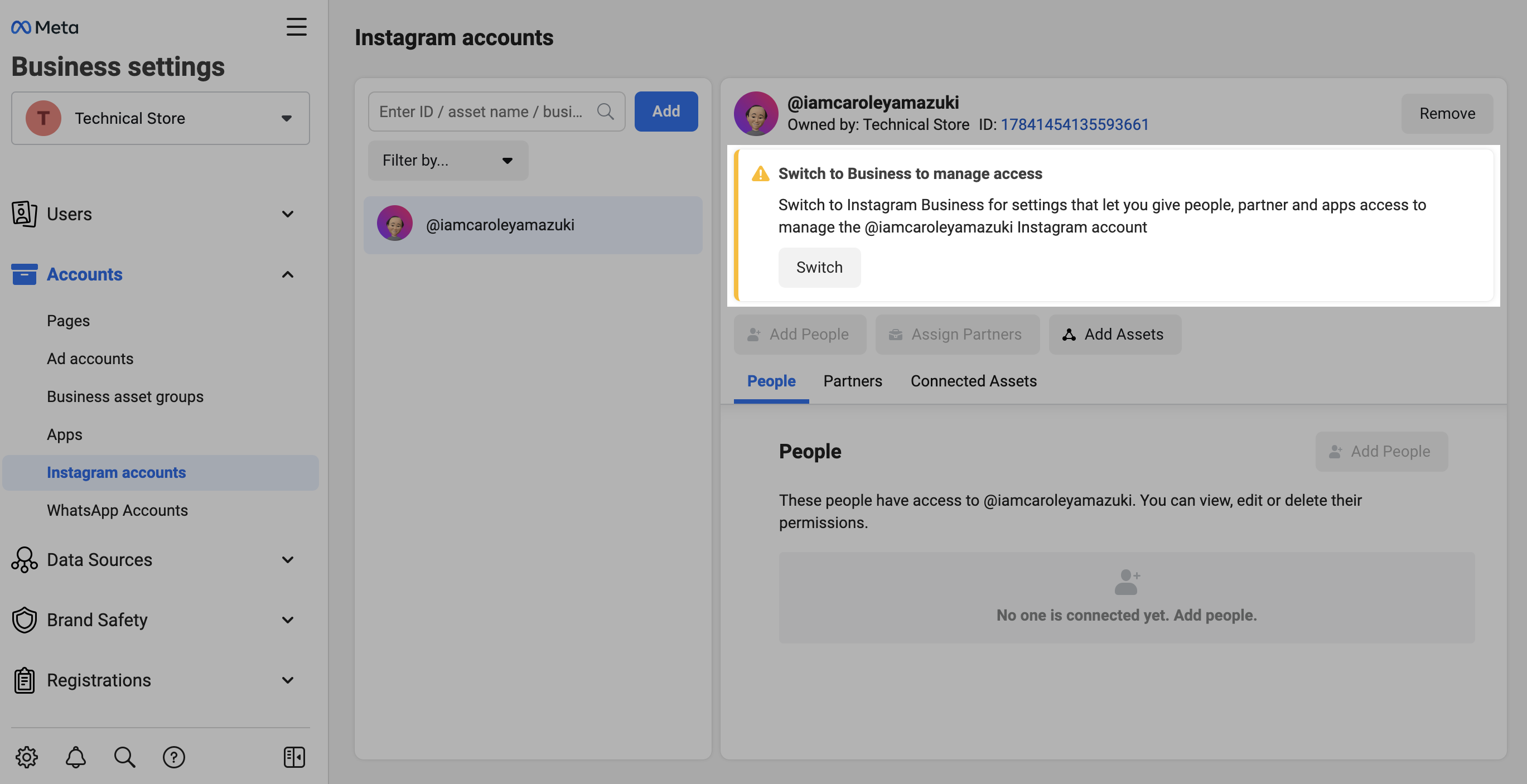This screenshot has height=784, width=1527.
Task: Click the Meta logo
Action: (45, 27)
